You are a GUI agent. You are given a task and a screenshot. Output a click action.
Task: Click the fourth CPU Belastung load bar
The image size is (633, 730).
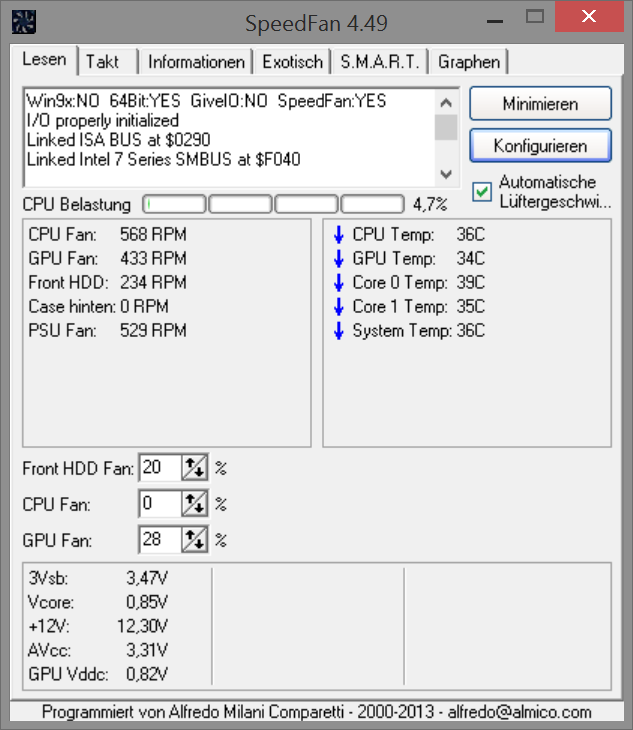pos(372,204)
